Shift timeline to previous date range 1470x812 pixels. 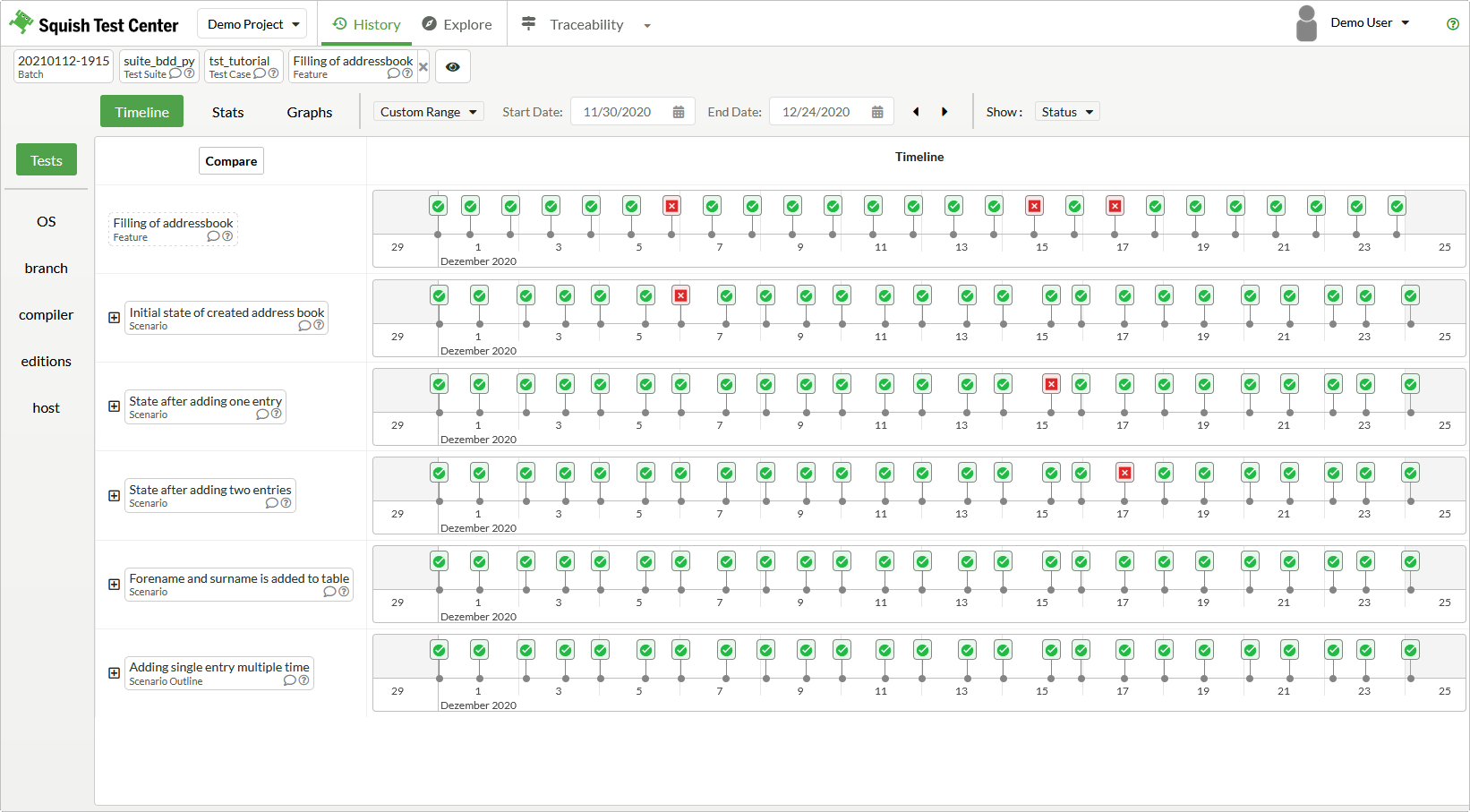pos(916,112)
